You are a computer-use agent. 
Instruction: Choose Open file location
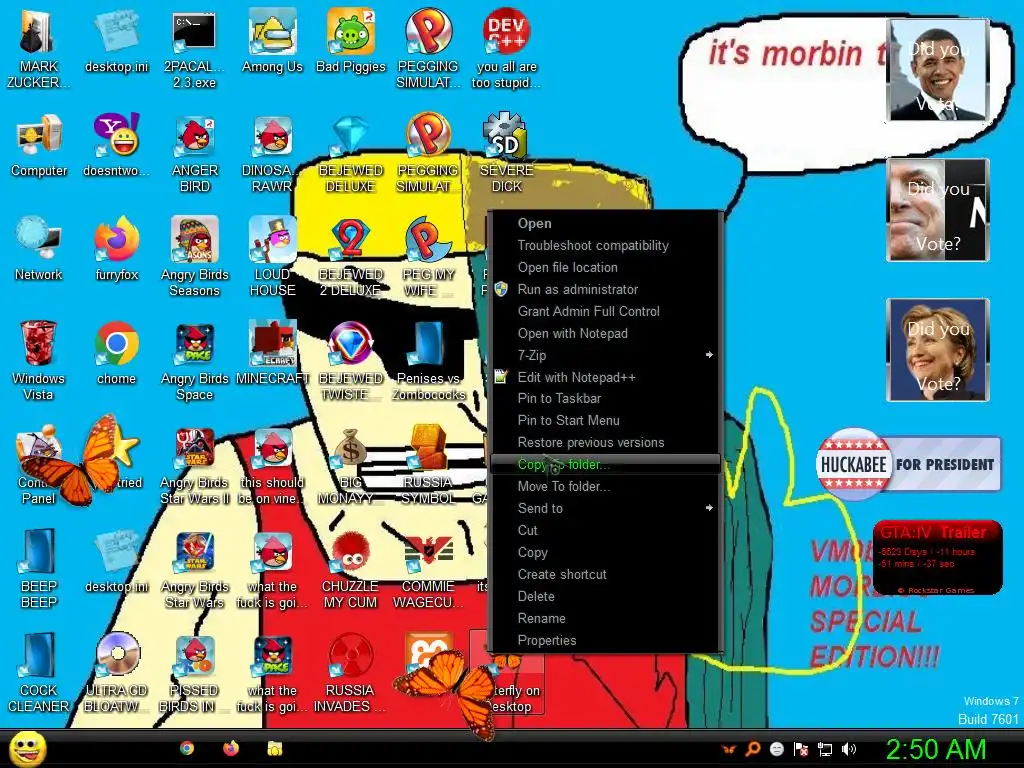point(605,267)
